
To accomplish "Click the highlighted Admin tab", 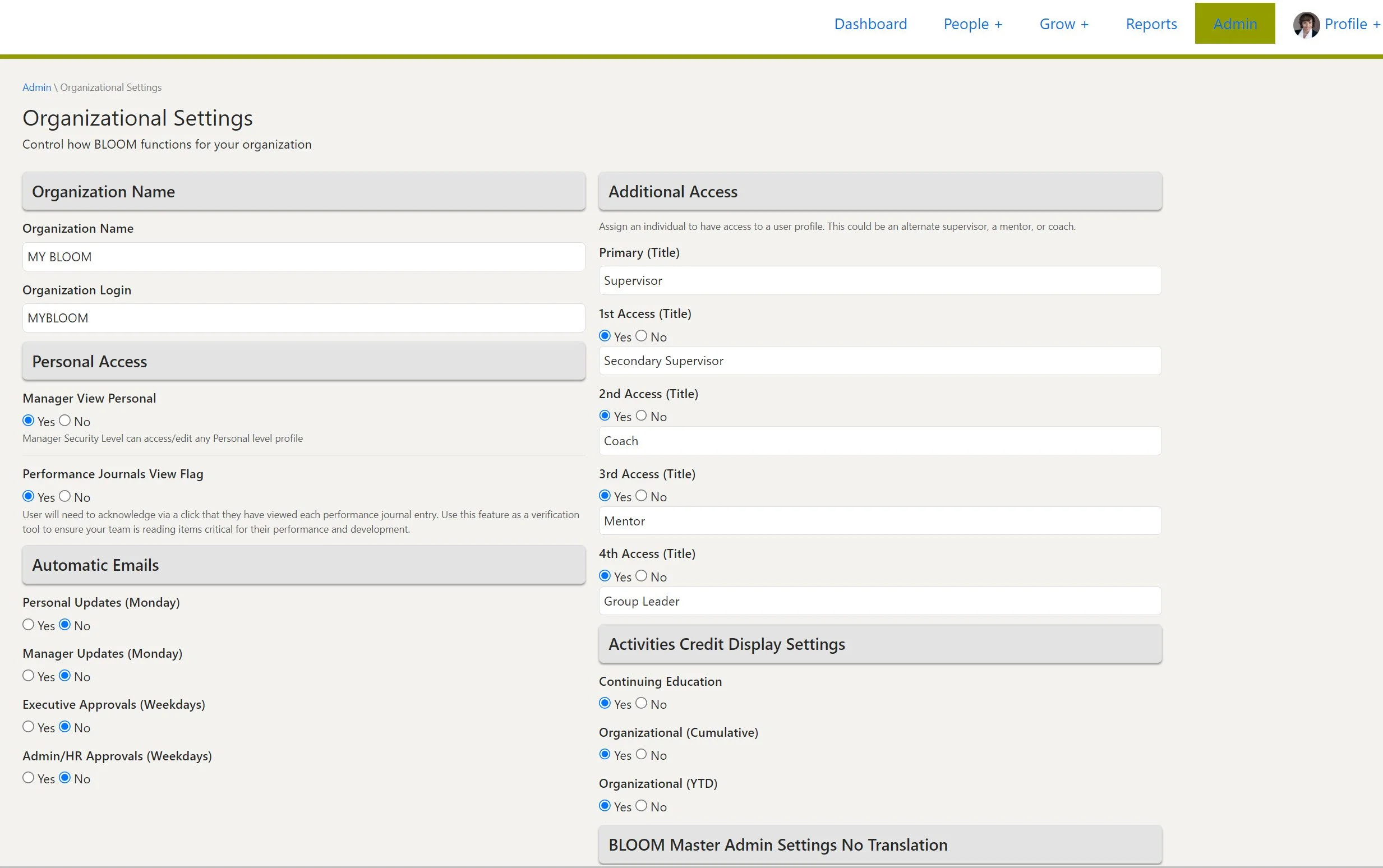I will (1234, 24).
